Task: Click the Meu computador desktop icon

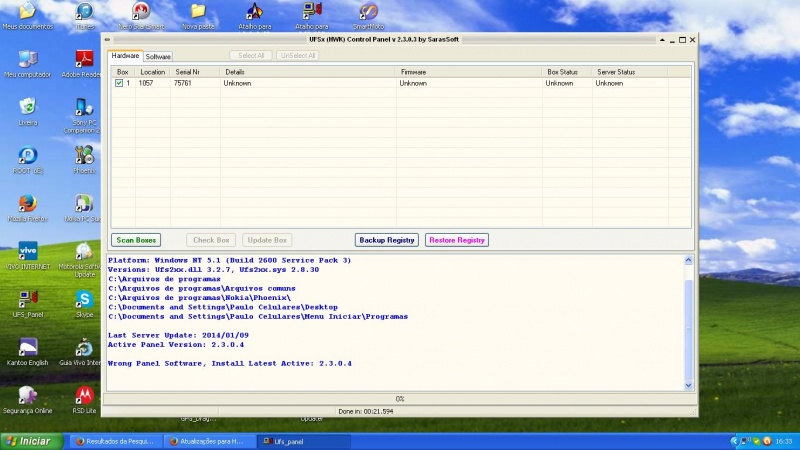Action: point(28,64)
